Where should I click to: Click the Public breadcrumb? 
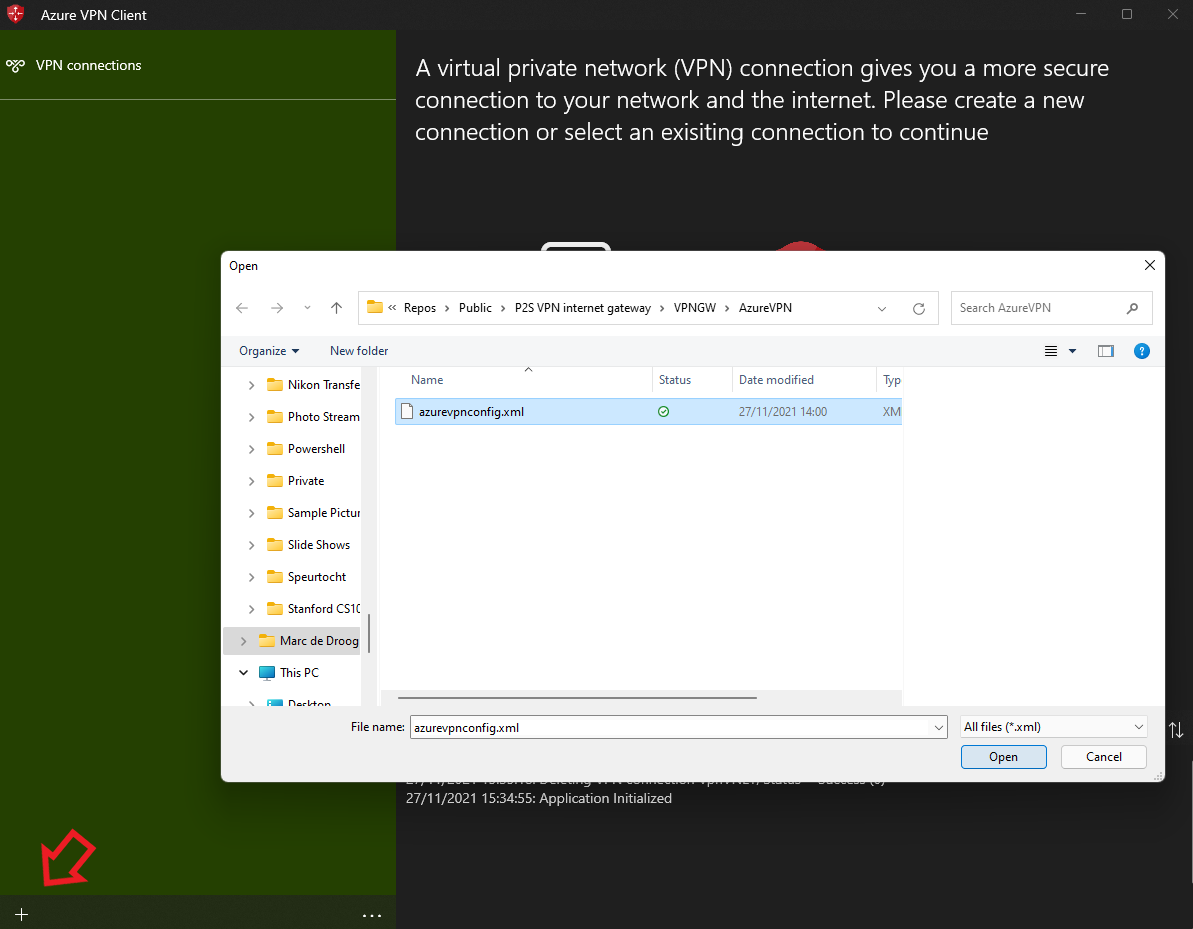[475, 308]
